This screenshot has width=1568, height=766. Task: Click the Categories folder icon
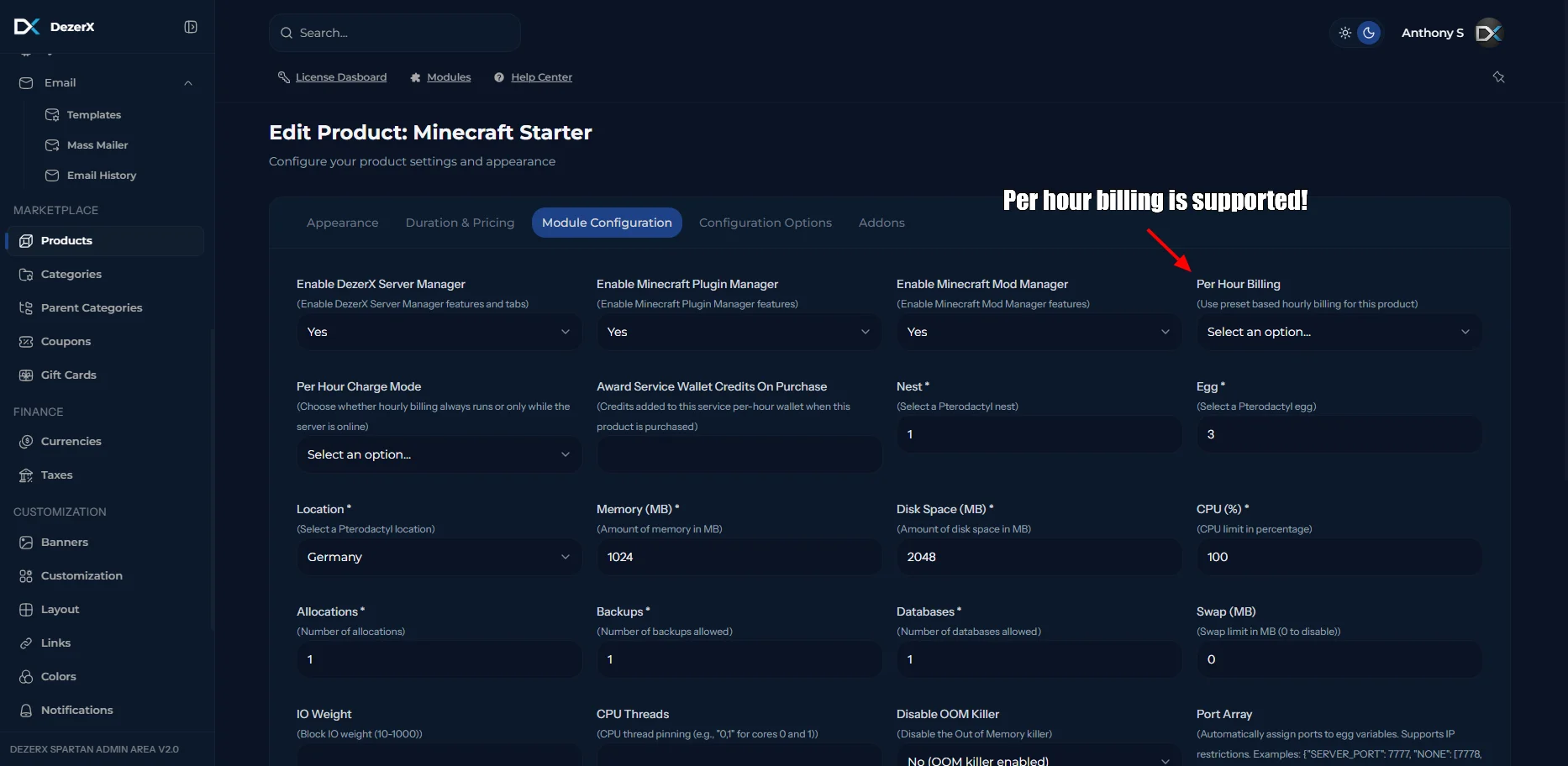point(26,275)
